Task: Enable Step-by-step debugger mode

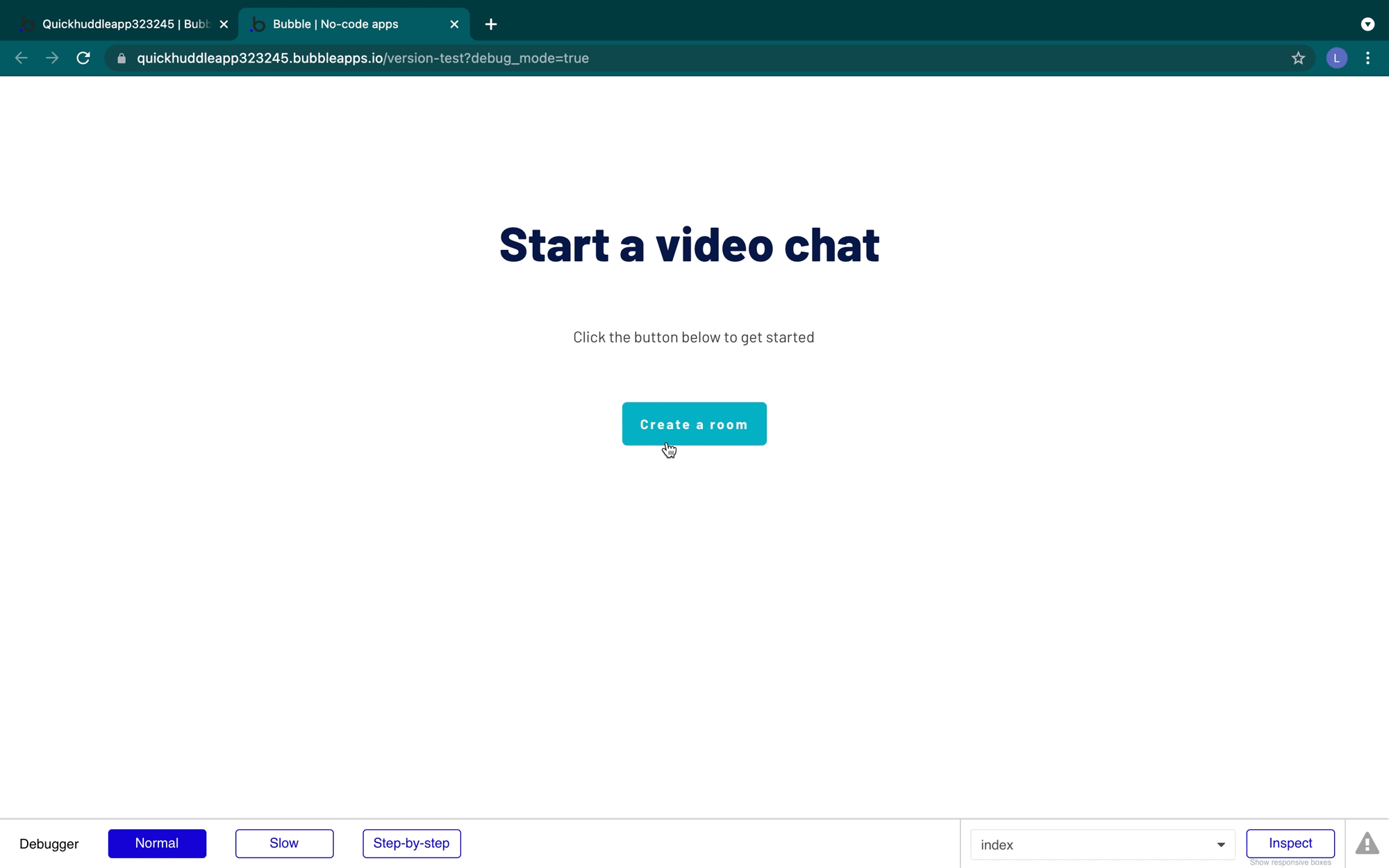Action: pos(411,844)
